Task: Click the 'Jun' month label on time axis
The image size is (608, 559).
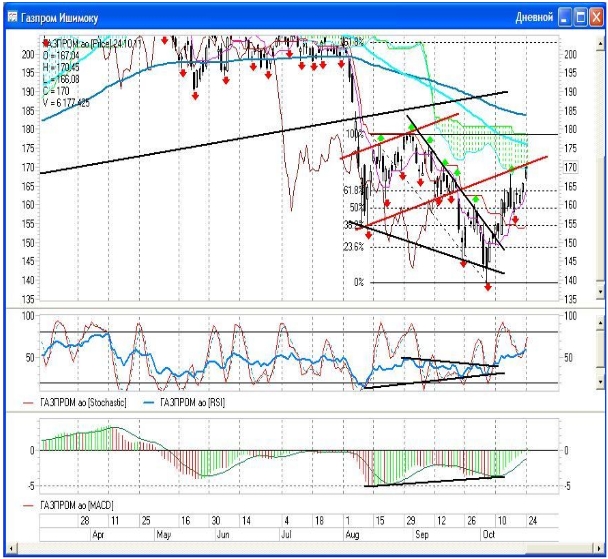Action: 223,535
